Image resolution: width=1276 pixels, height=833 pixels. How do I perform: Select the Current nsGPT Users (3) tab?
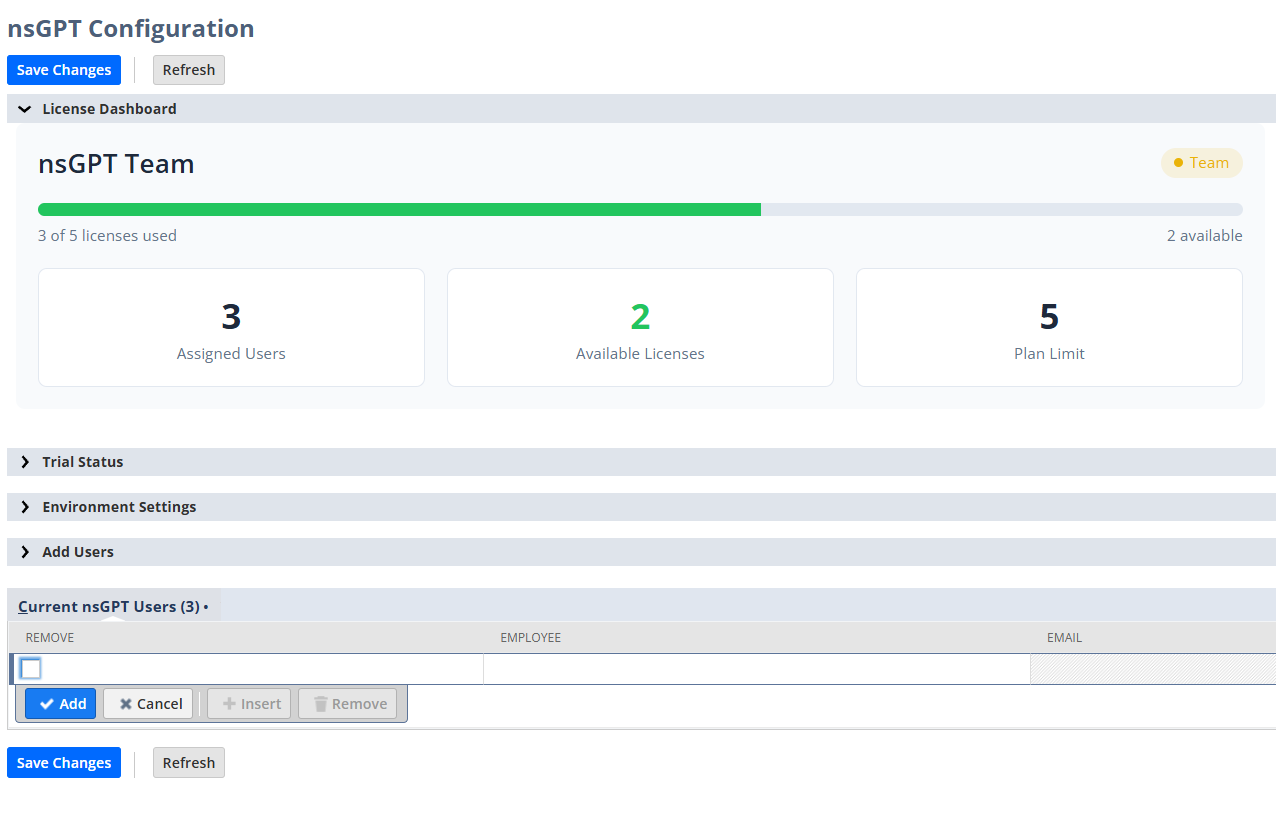point(108,605)
